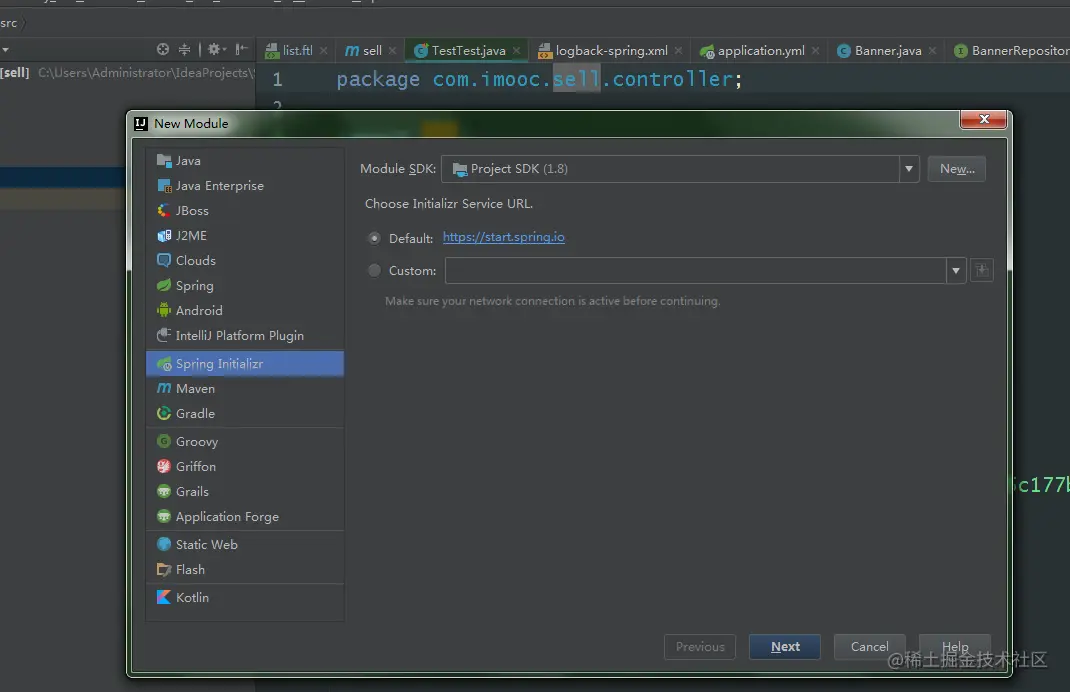Click the New... SDK button
Viewport: 1070px width, 692px height.
[x=957, y=169]
